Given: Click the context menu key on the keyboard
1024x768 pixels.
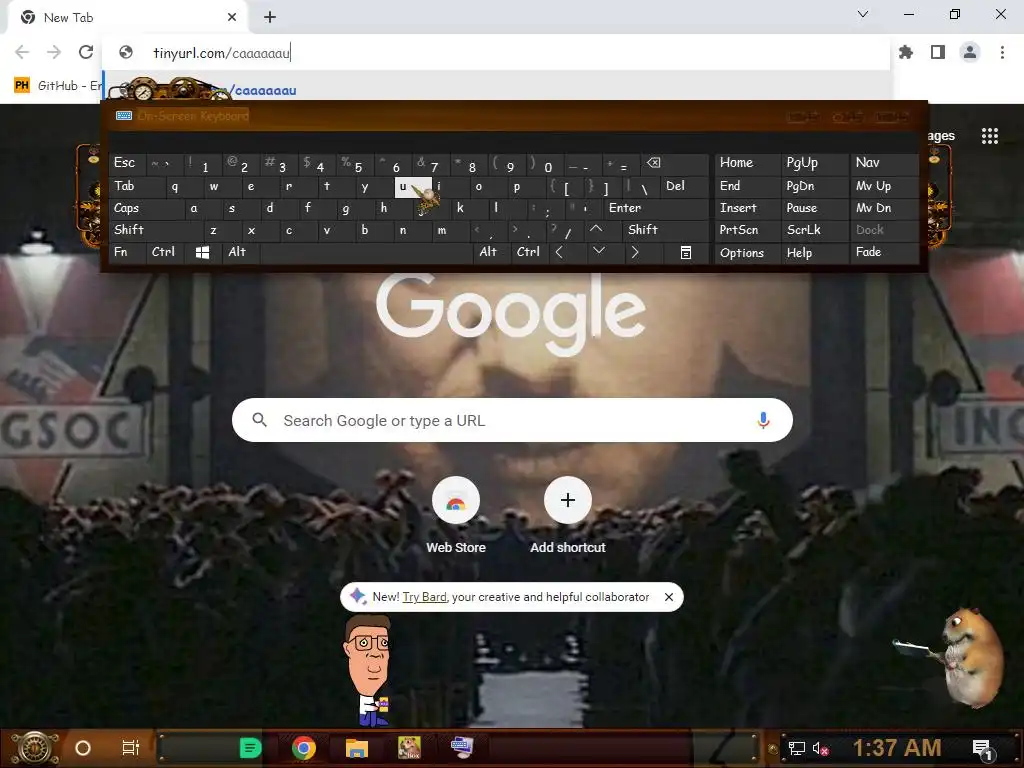Looking at the screenshot, I should 686,253.
